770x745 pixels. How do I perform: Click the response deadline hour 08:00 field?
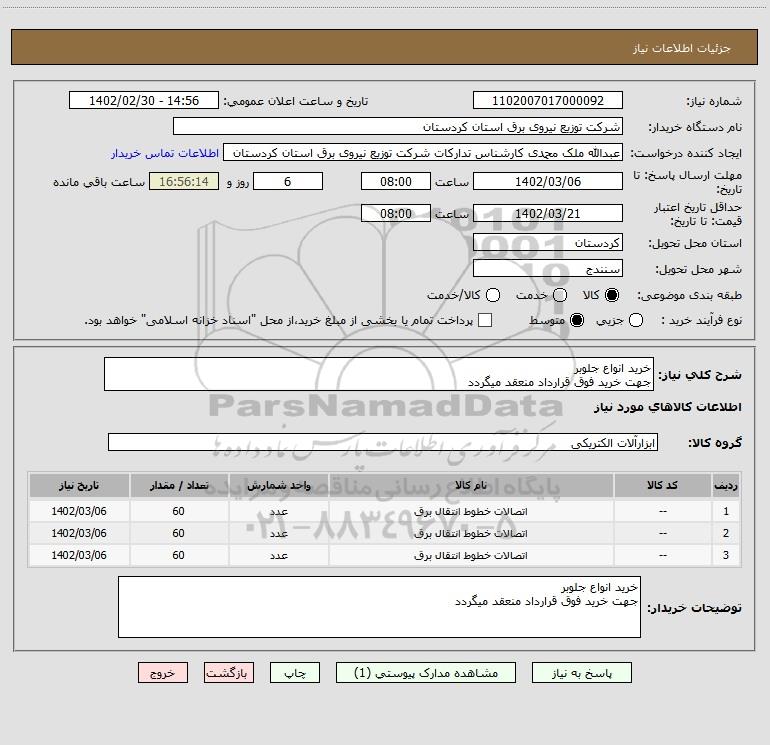pos(396,181)
